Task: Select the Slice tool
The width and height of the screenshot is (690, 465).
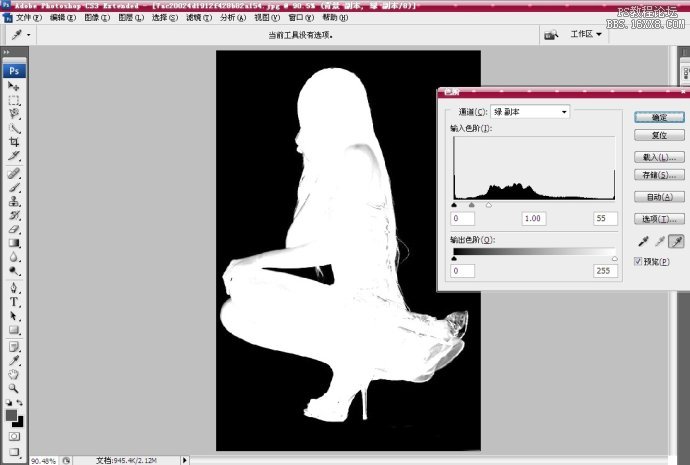Action: (14, 156)
